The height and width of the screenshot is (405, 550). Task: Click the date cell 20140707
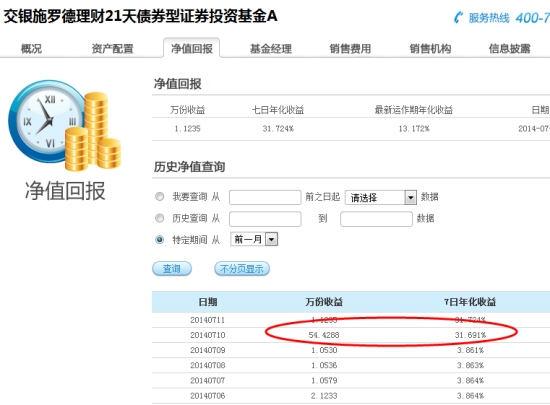click(207, 380)
